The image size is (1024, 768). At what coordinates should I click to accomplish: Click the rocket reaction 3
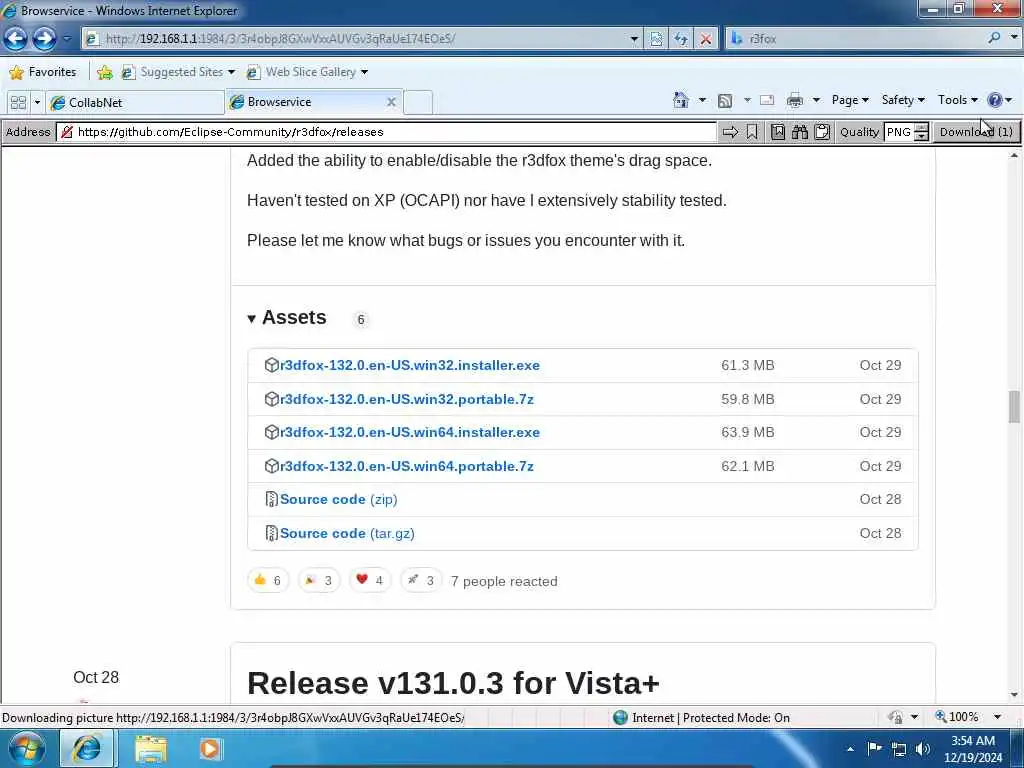coord(421,581)
